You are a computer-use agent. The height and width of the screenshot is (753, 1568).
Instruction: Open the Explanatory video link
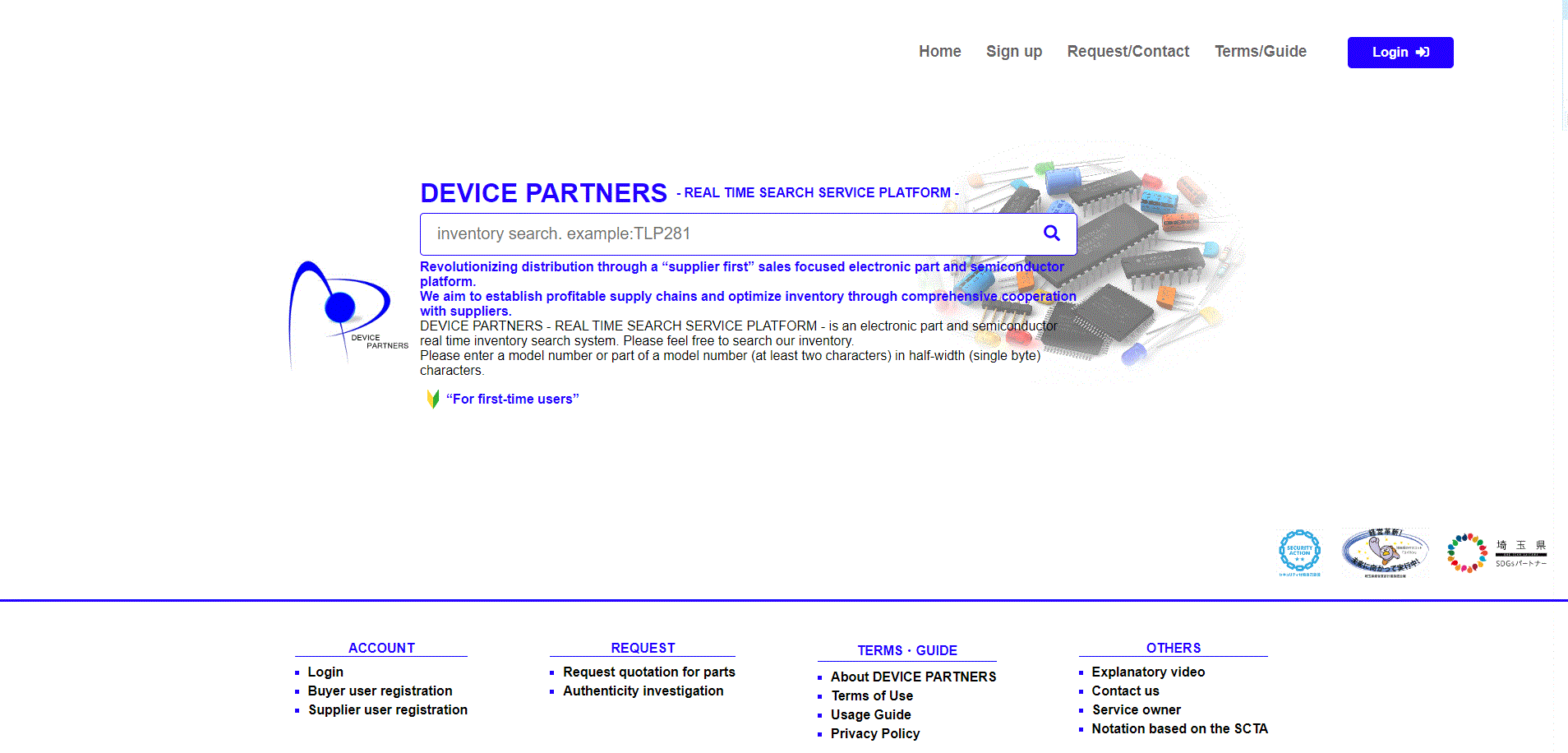[x=1148, y=672]
